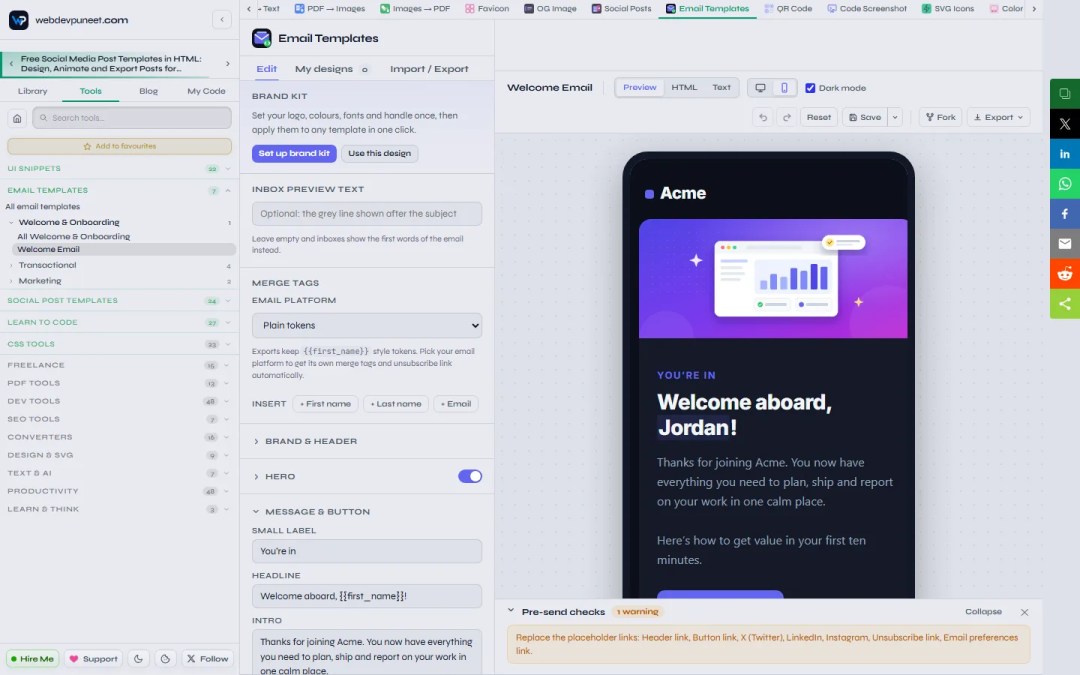Switch to the Library tab
1080x675 pixels.
tap(32, 91)
